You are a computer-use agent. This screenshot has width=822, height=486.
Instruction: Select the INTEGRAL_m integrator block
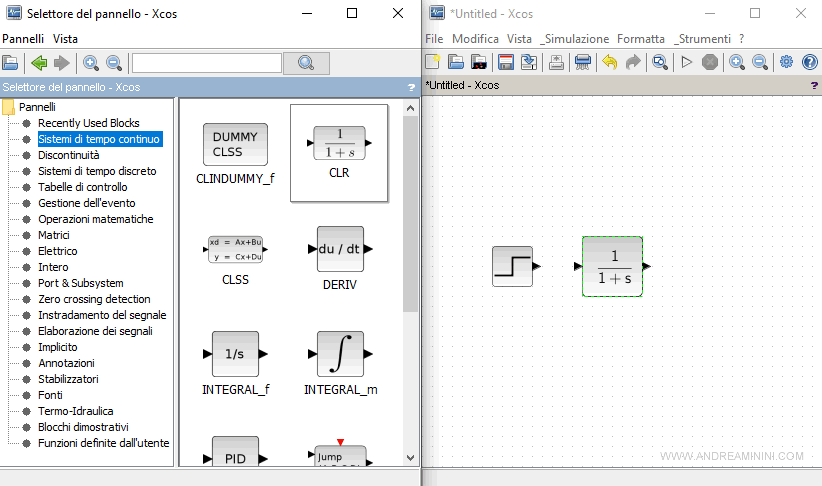point(340,363)
